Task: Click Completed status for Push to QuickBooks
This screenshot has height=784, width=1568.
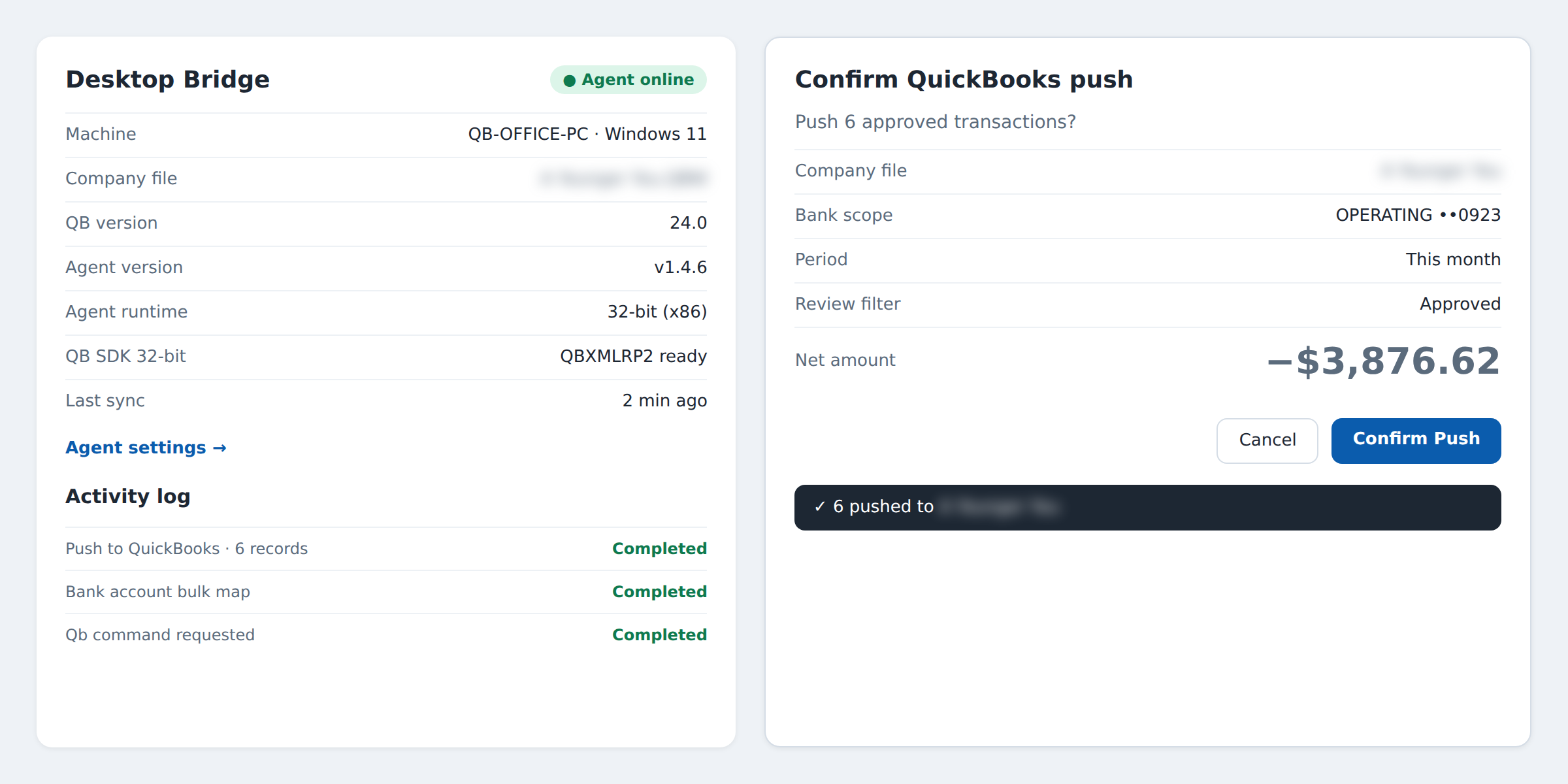Action: pyautogui.click(x=659, y=549)
